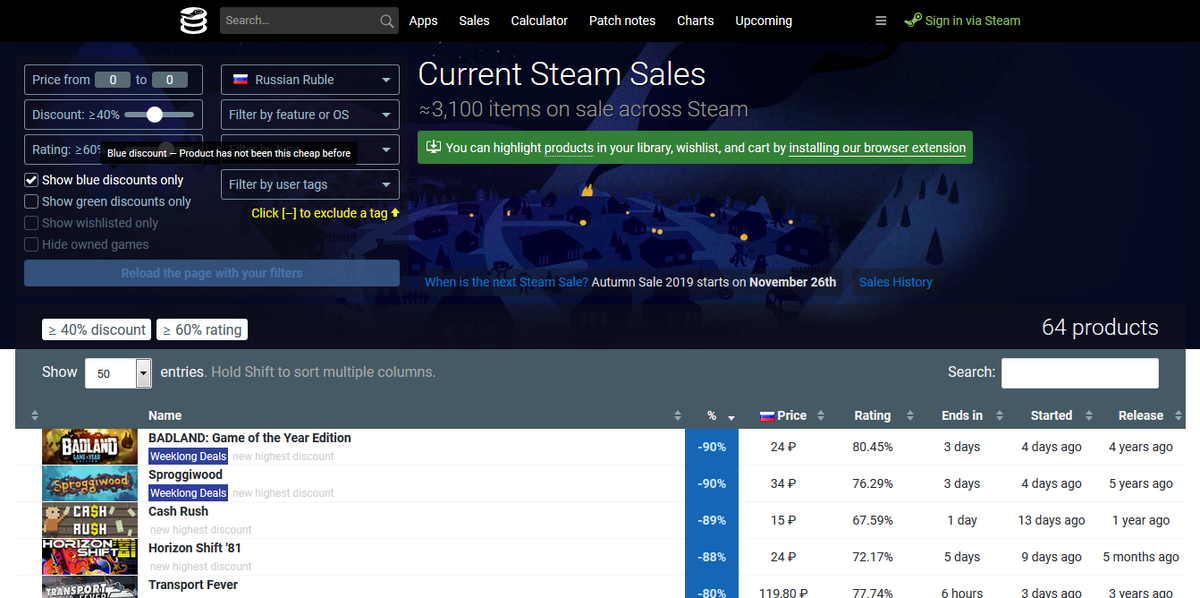Viewport: 1200px width, 598px height.
Task: Click sort arrows left of Name column
Action: (x=35, y=416)
